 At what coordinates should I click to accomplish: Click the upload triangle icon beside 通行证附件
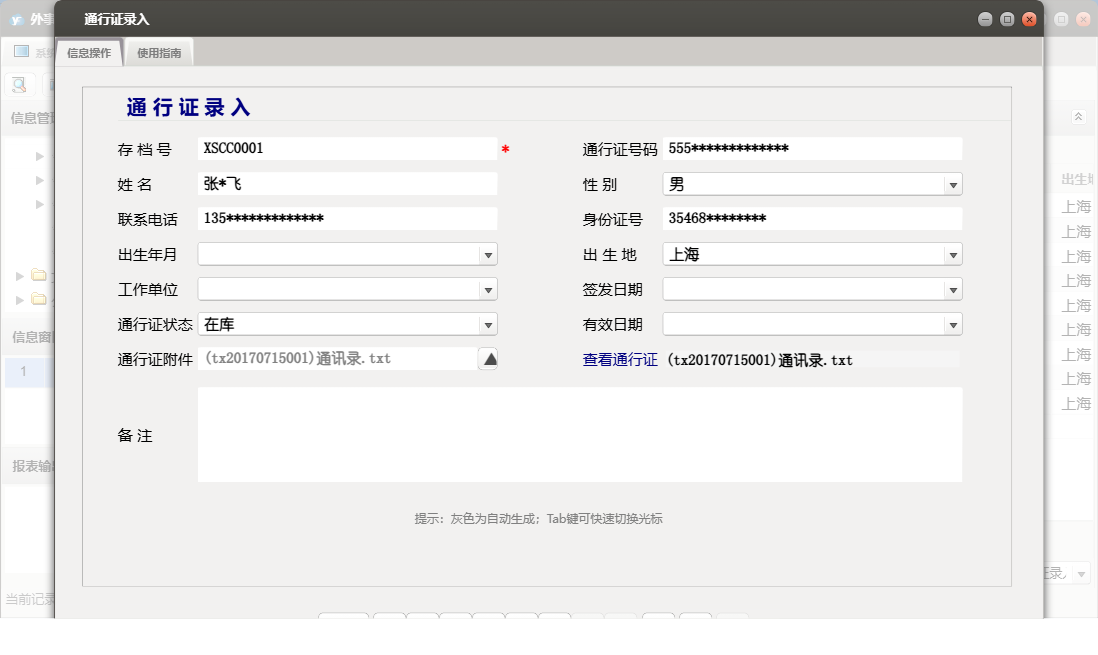(487, 358)
